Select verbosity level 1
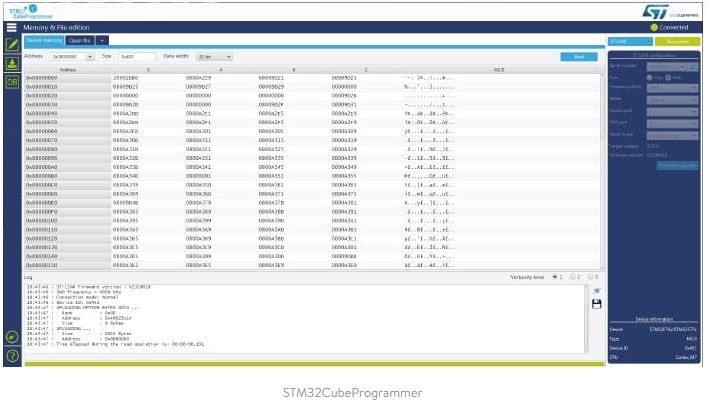Viewport: 707px width, 406px height. point(555,277)
